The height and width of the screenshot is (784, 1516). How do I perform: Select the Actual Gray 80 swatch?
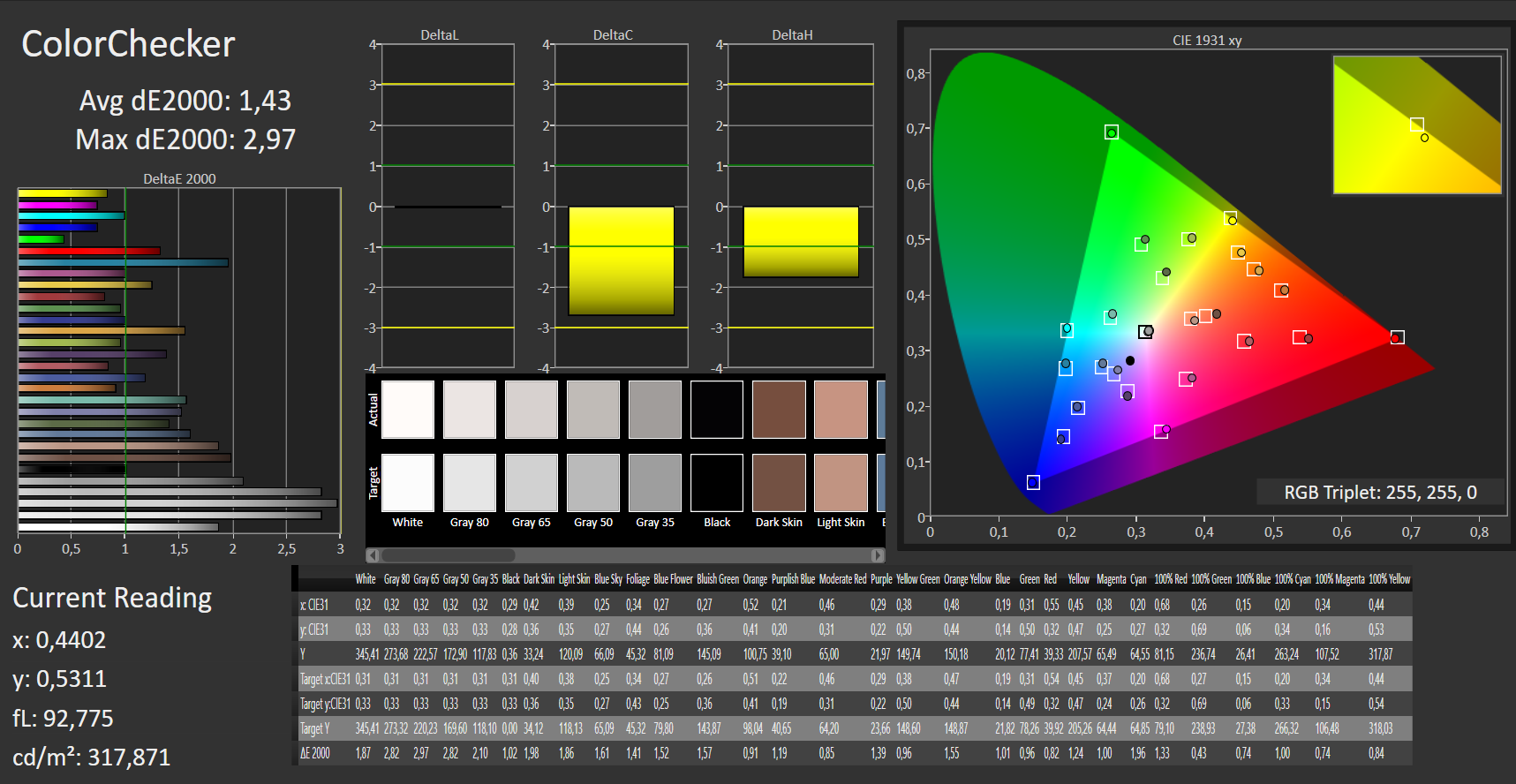[470, 410]
